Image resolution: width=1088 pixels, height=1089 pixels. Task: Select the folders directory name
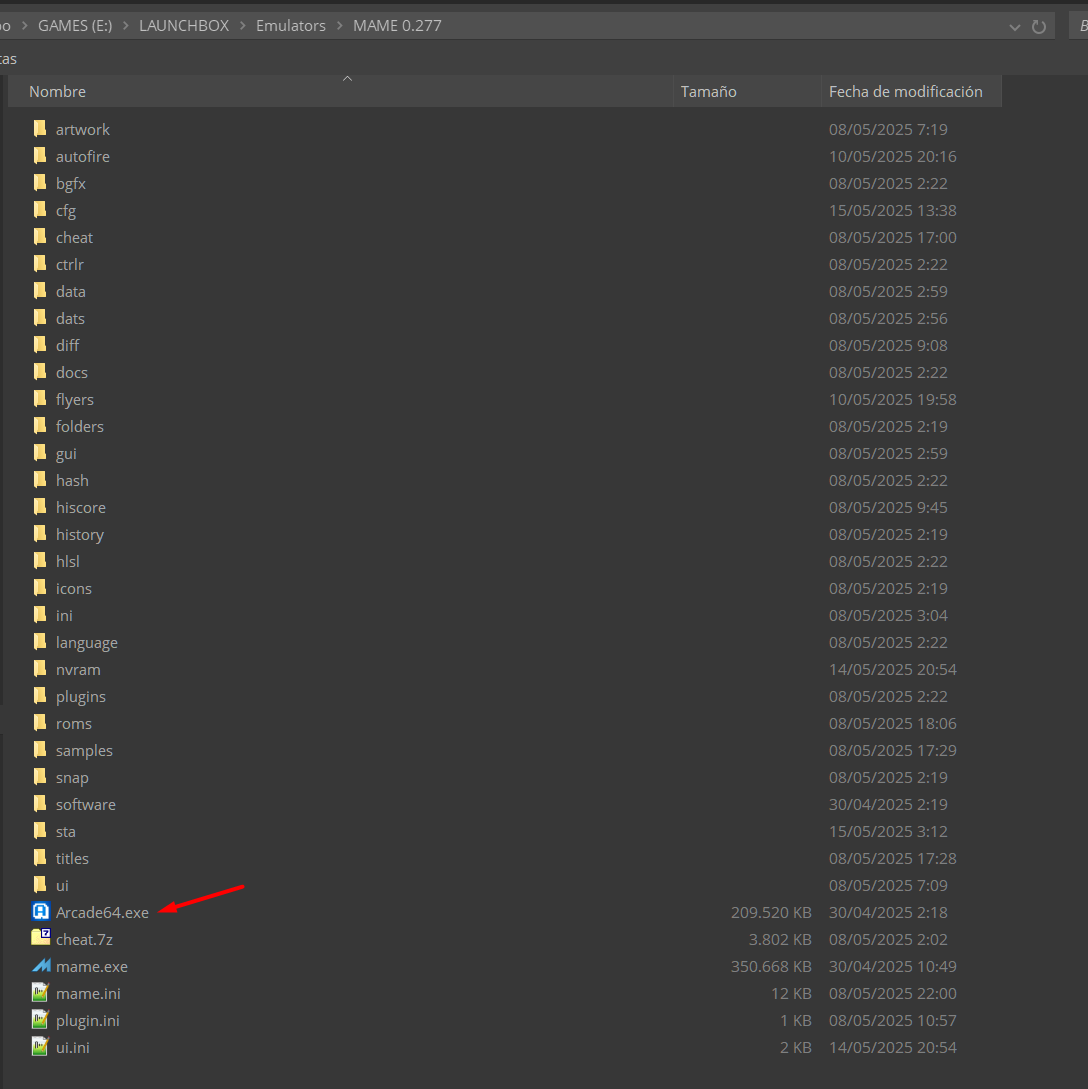pos(80,426)
